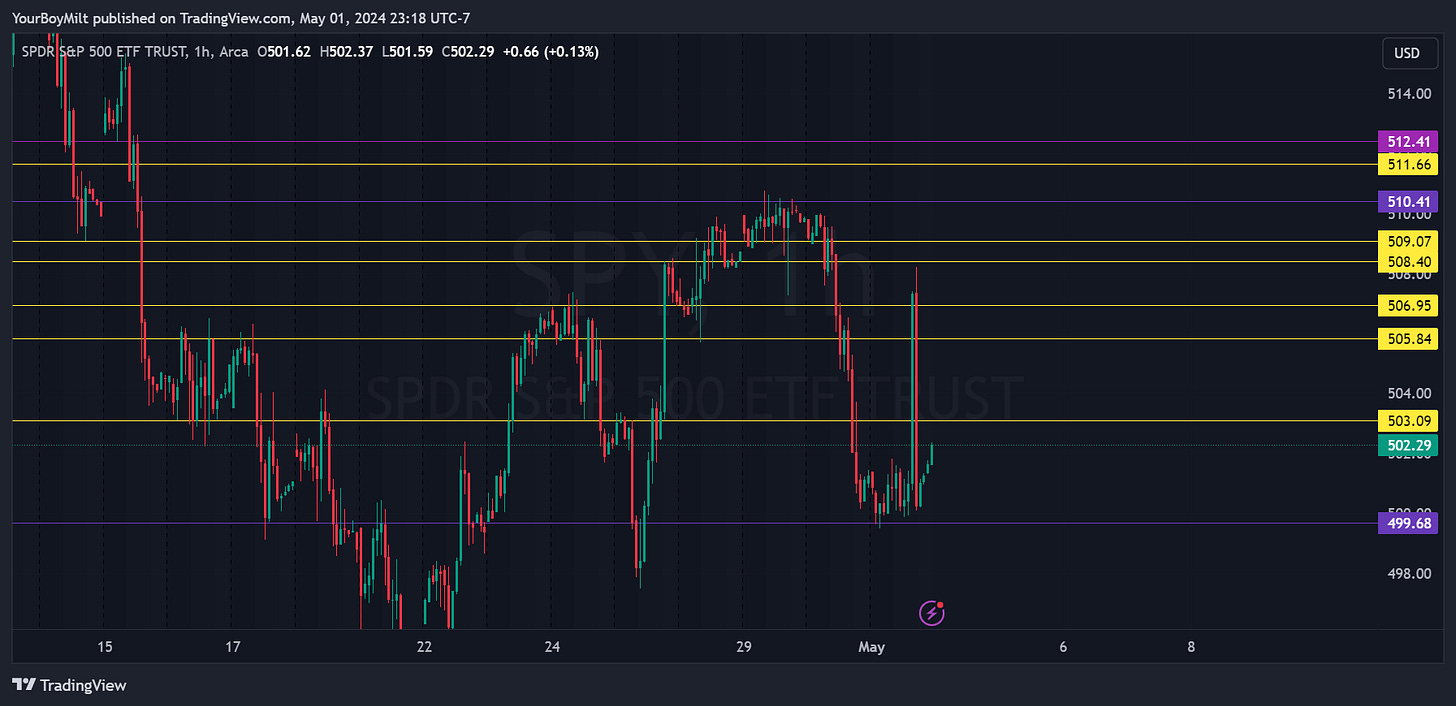The width and height of the screenshot is (1456, 706).
Task: Click the high value H502.37
Action: tap(346, 51)
